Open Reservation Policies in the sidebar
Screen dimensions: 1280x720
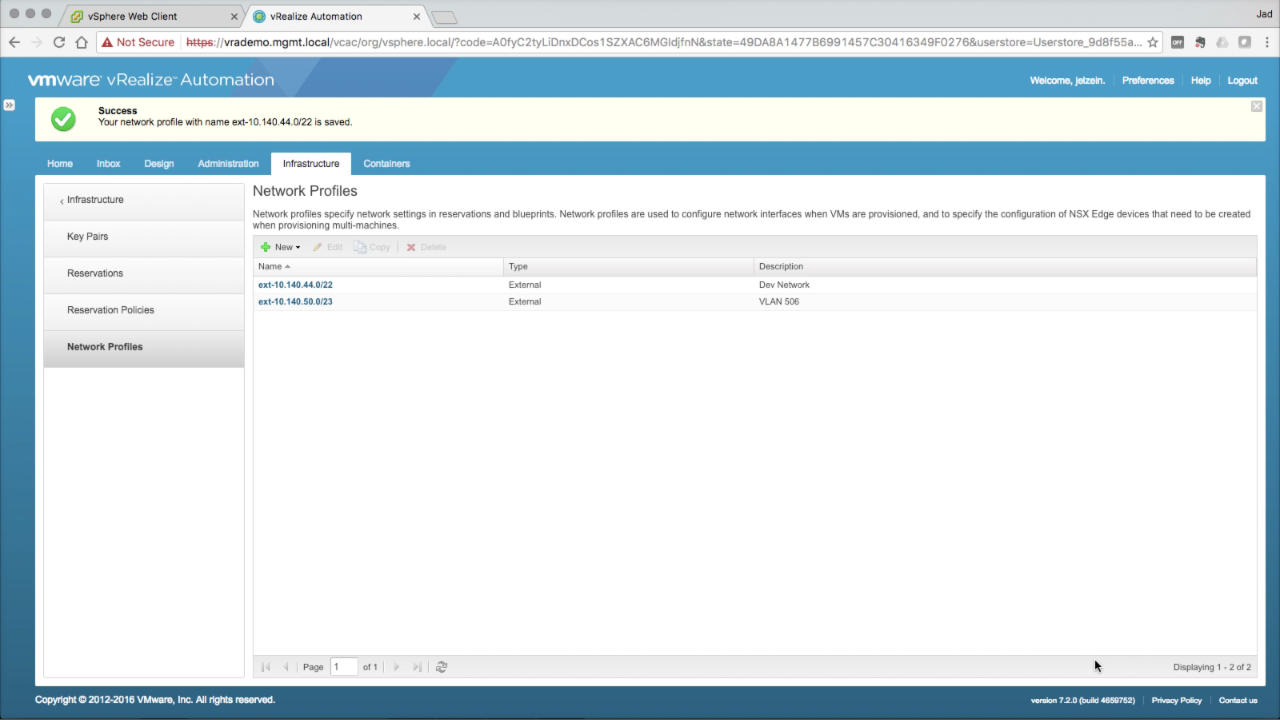pyautogui.click(x=144, y=310)
